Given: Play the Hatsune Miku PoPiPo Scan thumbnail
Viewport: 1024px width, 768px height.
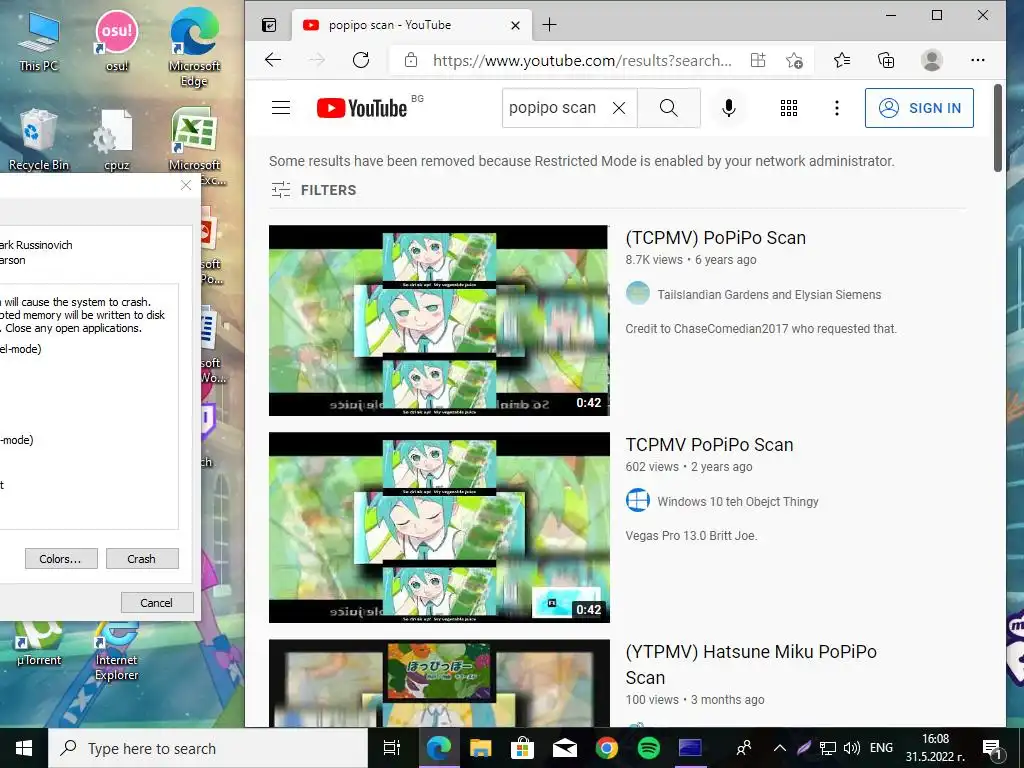Looking at the screenshot, I should coord(439,683).
